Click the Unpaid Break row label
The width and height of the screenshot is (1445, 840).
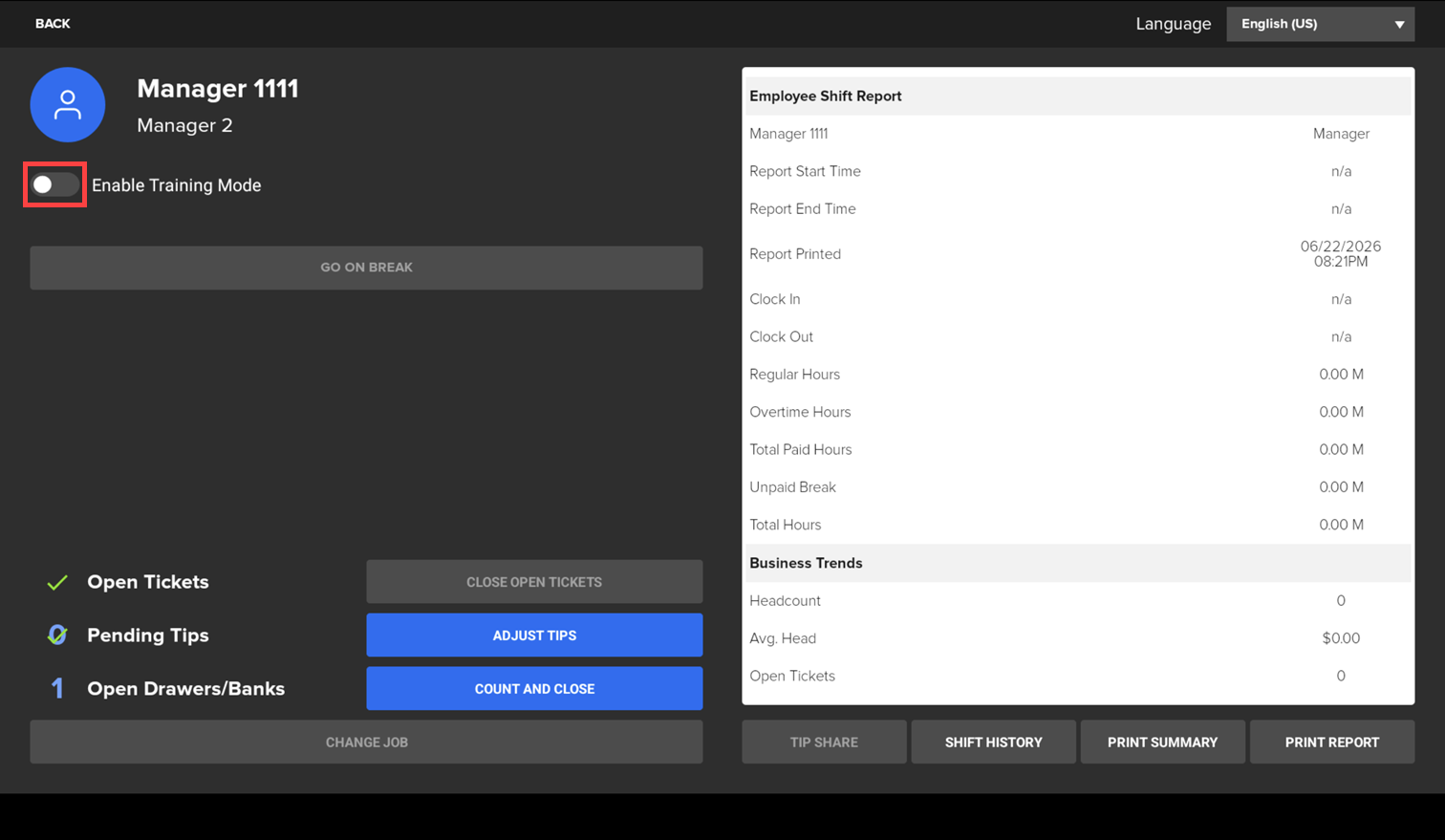[x=792, y=487]
